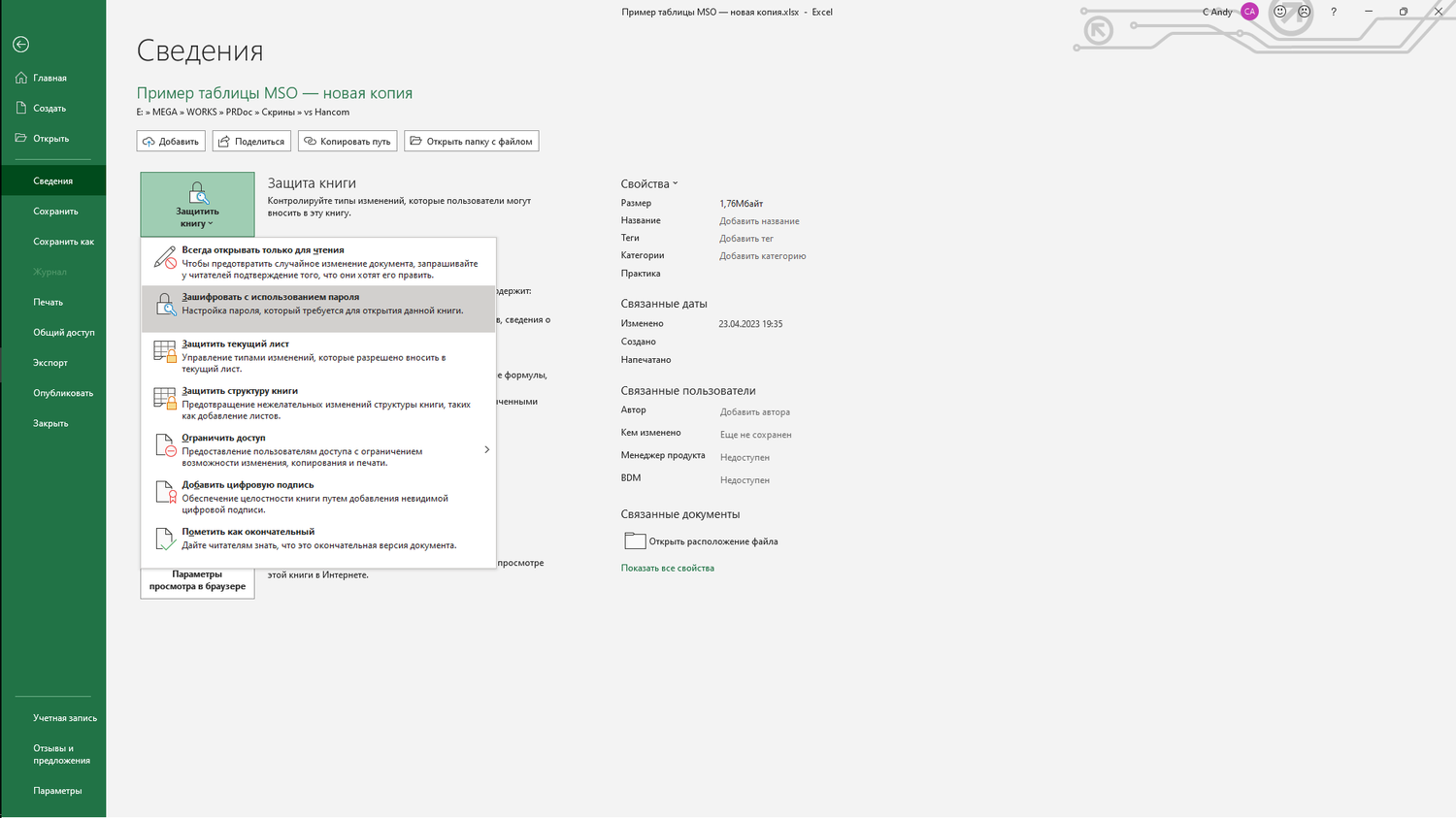Click the back arrow to leave Backstage

point(20,45)
